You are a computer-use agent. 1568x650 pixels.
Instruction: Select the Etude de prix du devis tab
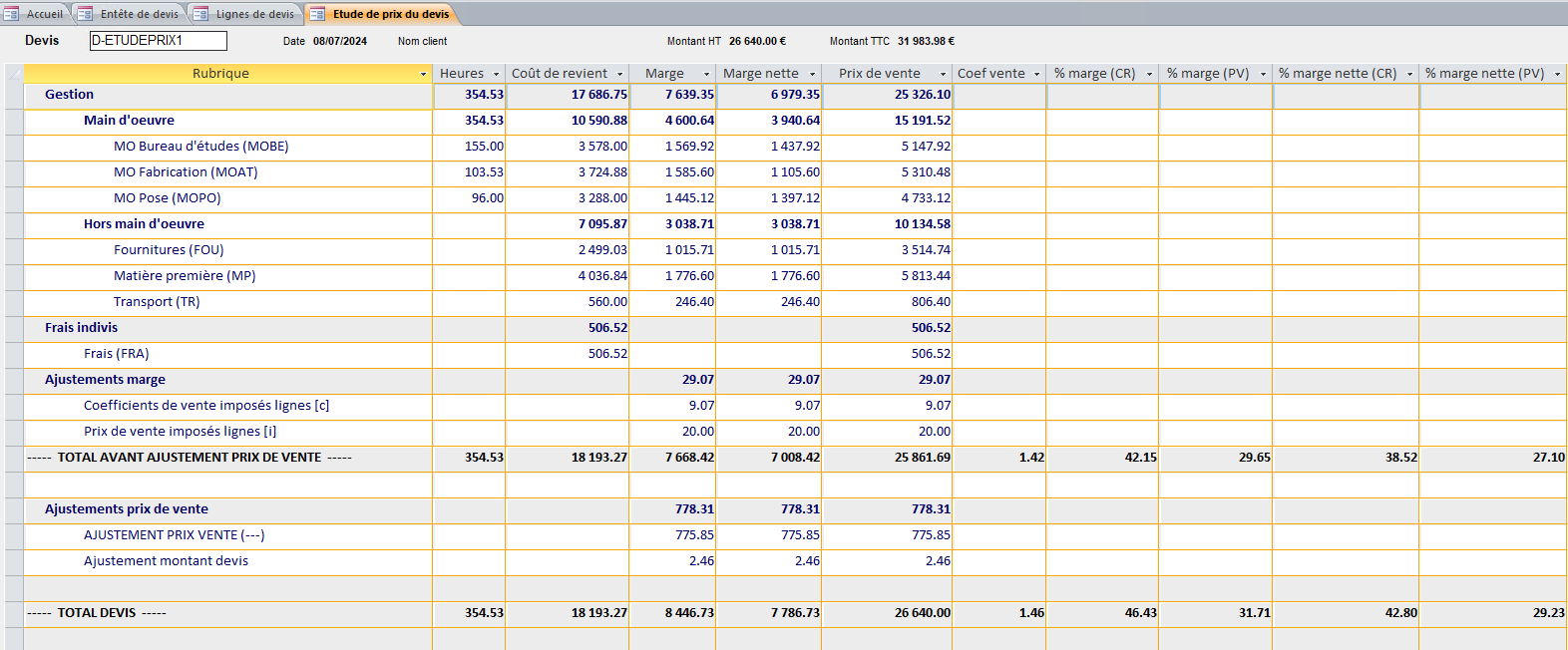[x=390, y=14]
